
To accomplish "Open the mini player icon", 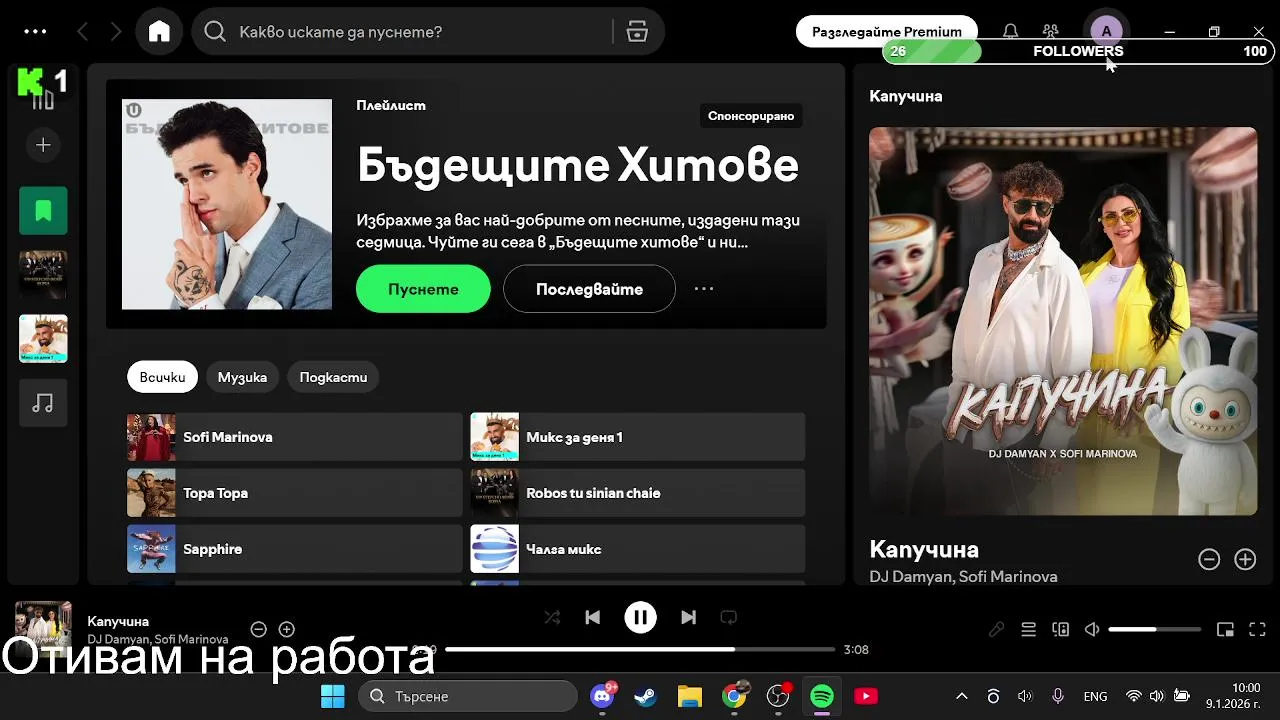I will click(1225, 629).
